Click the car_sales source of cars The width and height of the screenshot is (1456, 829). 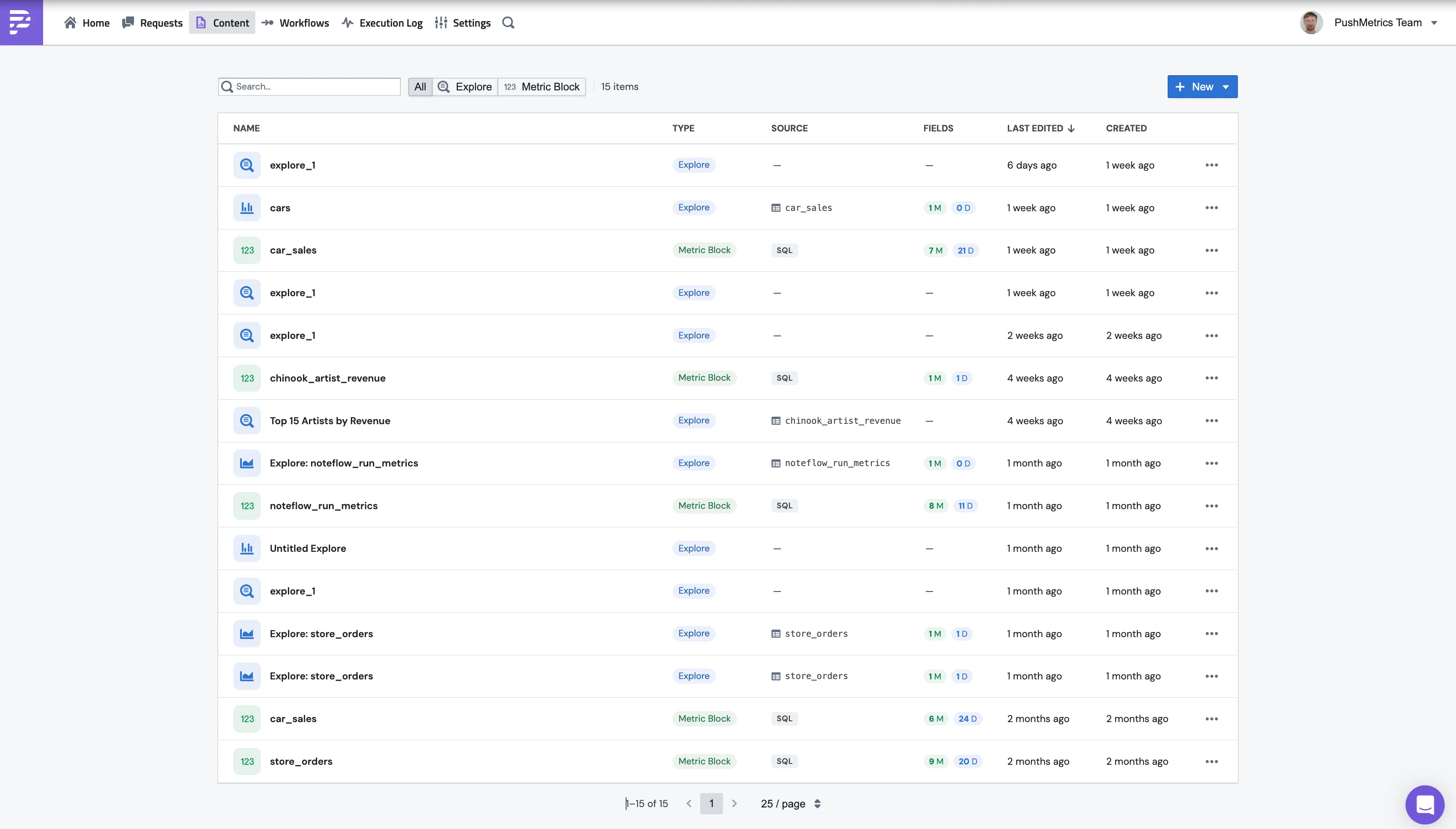tap(802, 208)
